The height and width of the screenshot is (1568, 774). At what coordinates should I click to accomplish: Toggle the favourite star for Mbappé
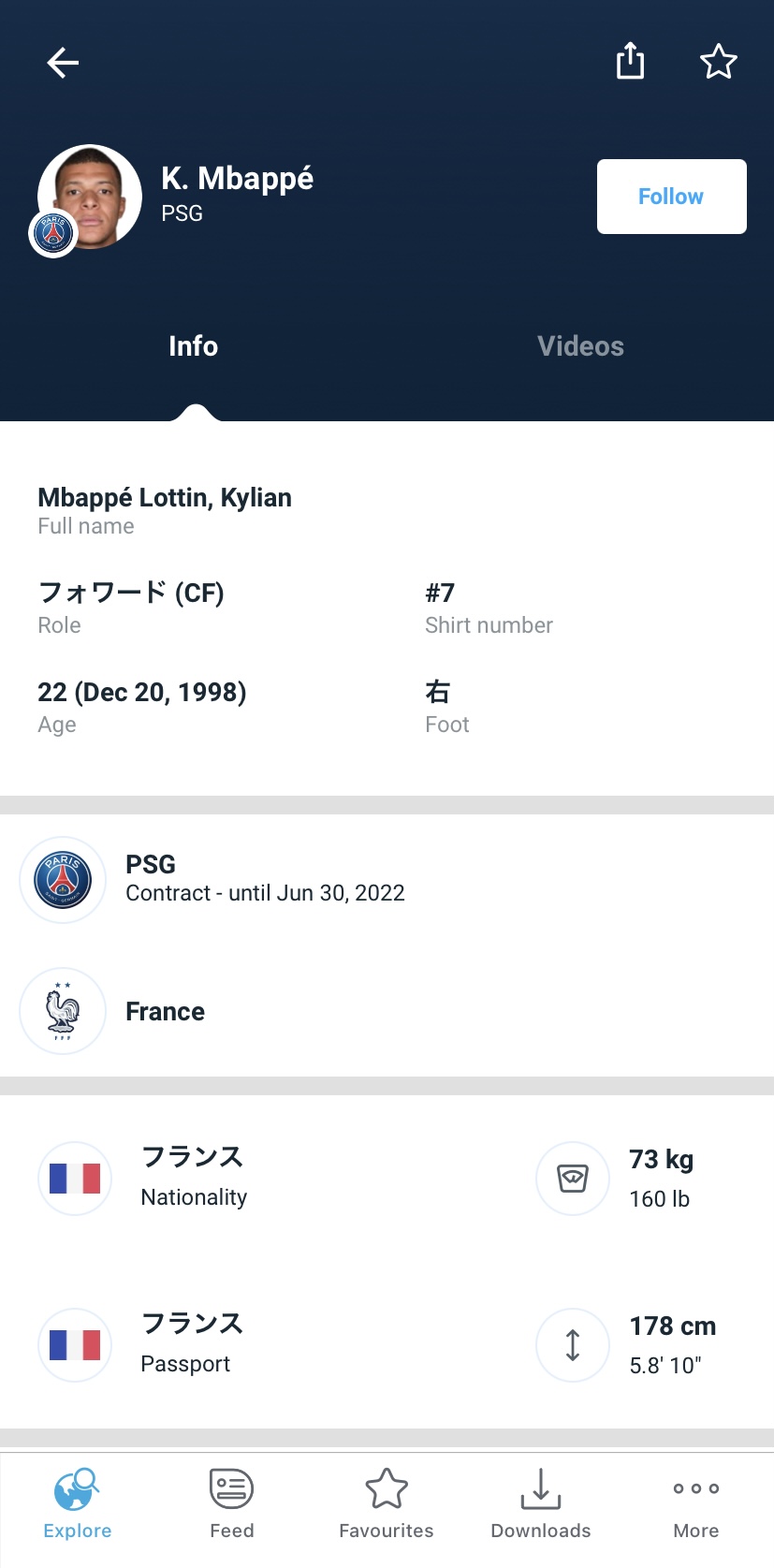[719, 62]
